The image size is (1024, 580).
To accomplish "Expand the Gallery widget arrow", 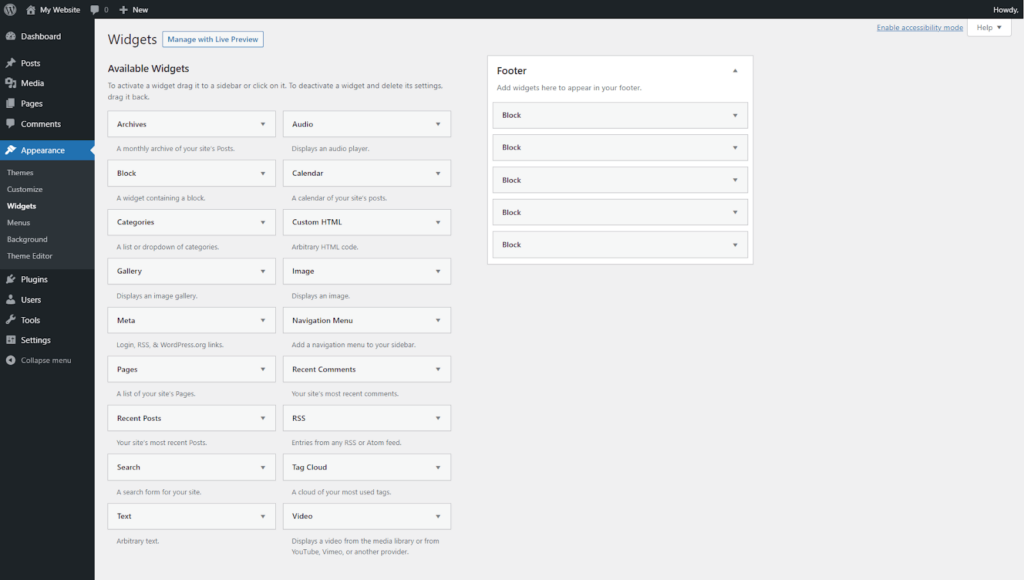I will (x=263, y=271).
